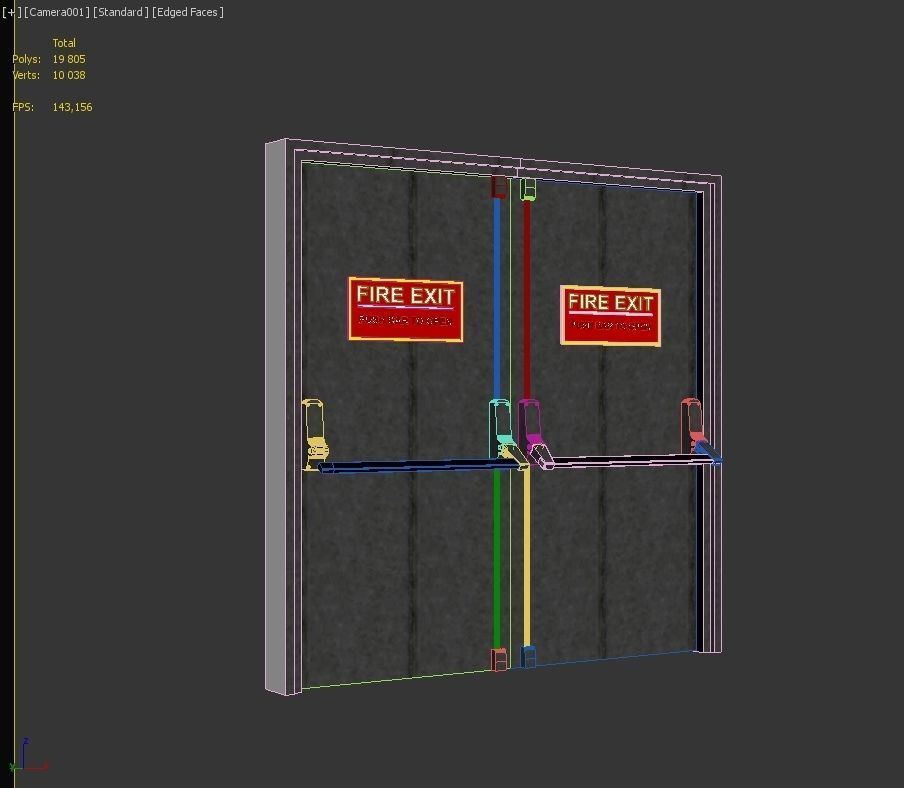Screen dimensions: 904x788
Task: Click the Polys count value 19 805
Action: 69,59
